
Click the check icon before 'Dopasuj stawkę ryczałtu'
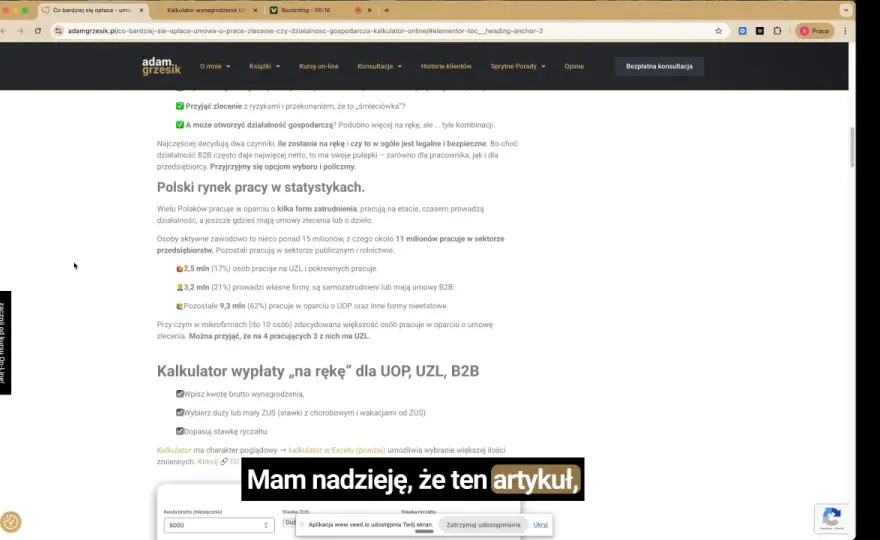point(180,431)
